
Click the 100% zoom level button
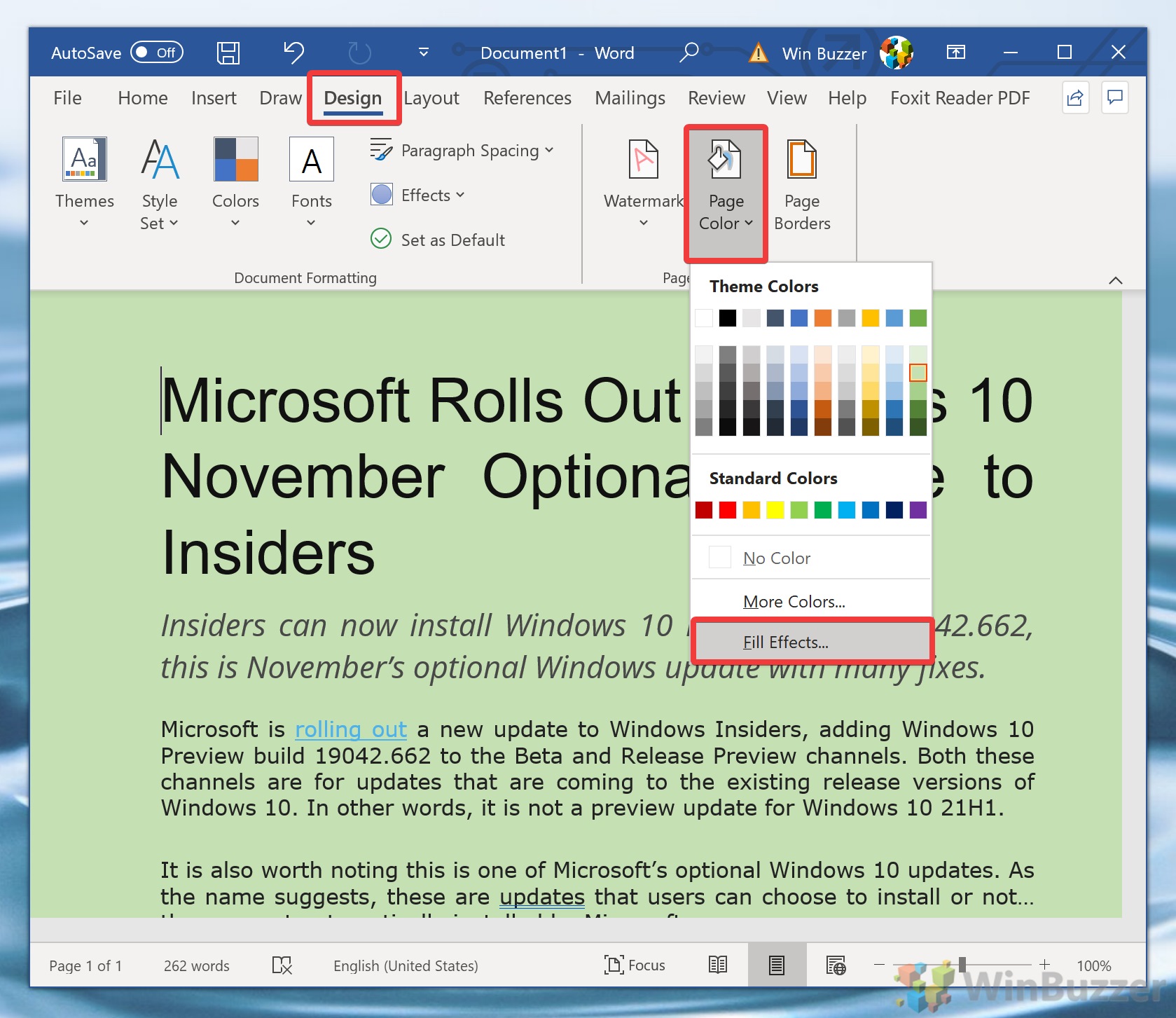[x=1094, y=965]
